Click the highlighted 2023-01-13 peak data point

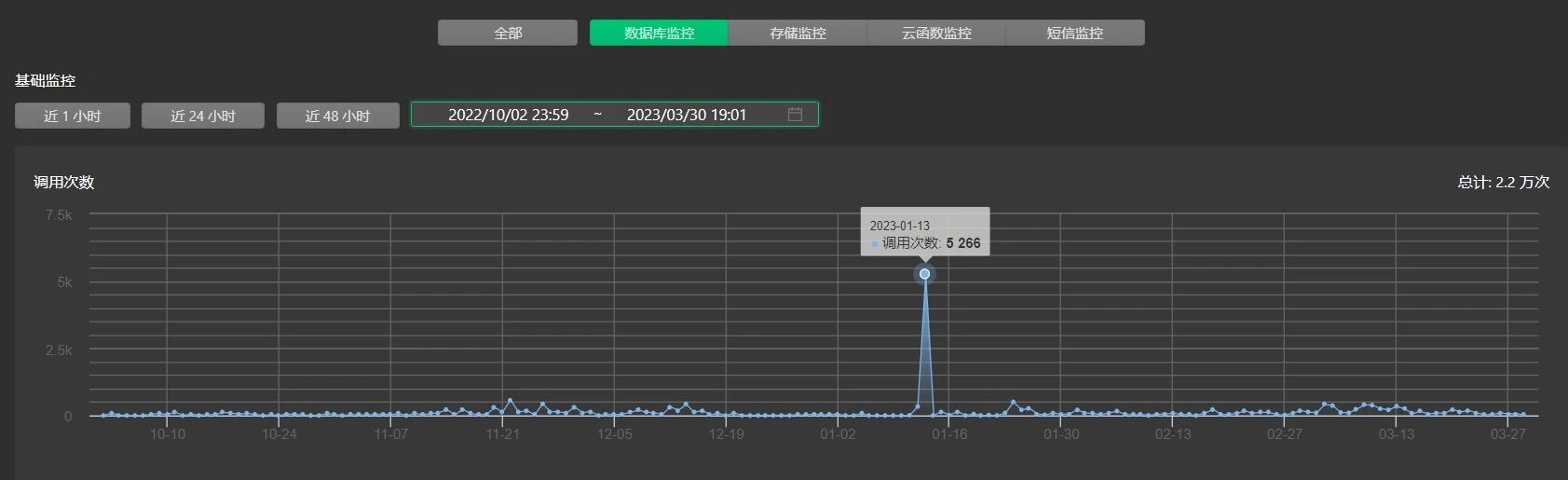coord(924,274)
